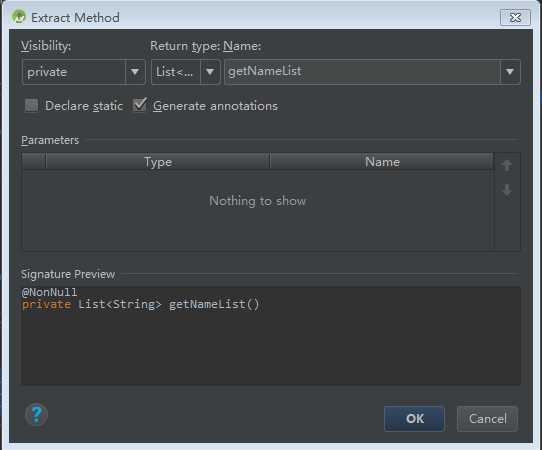
Task: Click the Type column header
Action: 158,162
